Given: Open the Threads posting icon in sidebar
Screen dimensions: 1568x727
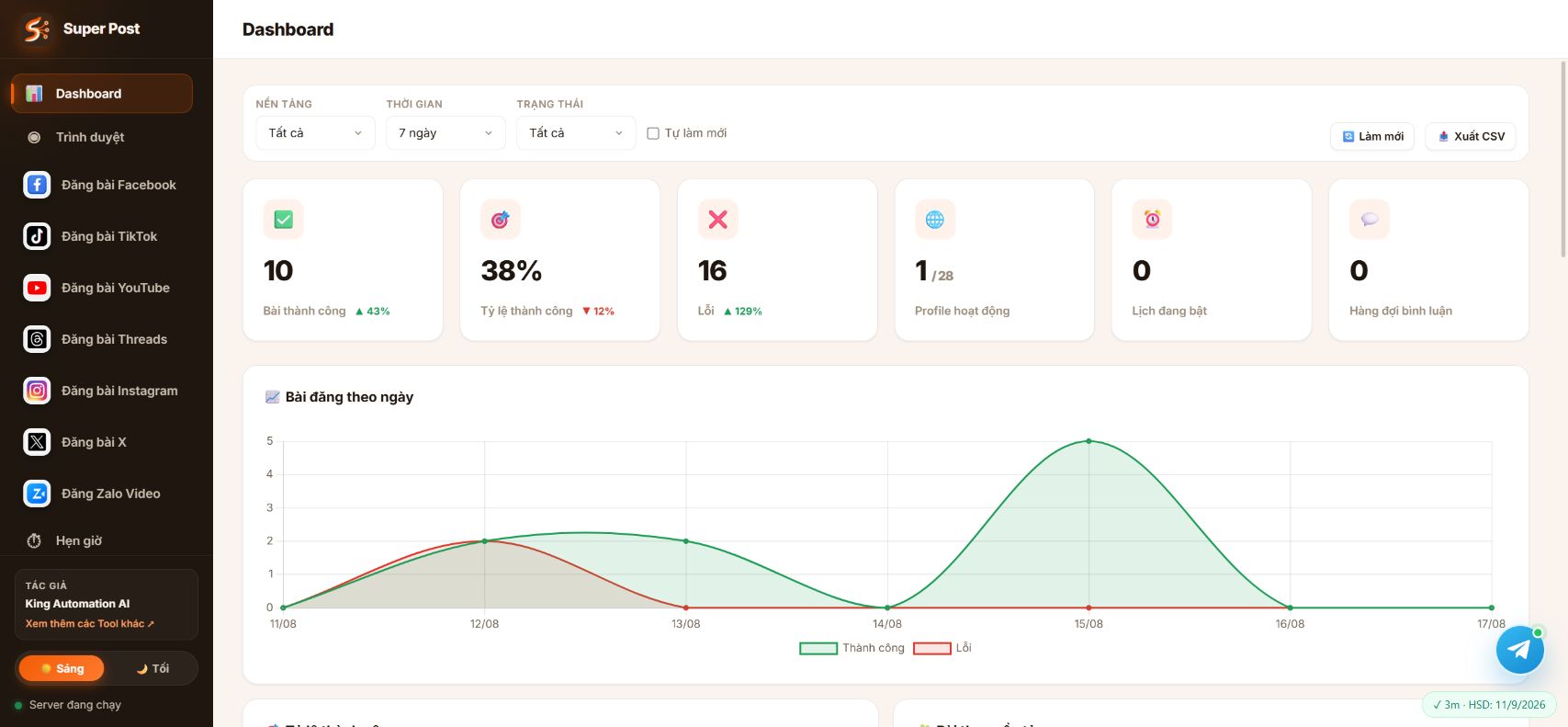Looking at the screenshot, I should pyautogui.click(x=37, y=339).
